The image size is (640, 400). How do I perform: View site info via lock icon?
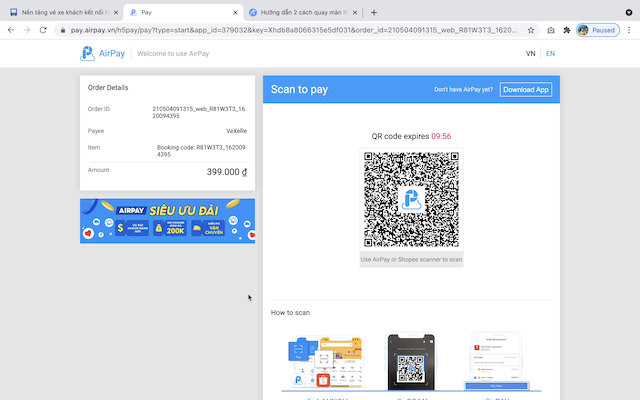[62, 30]
